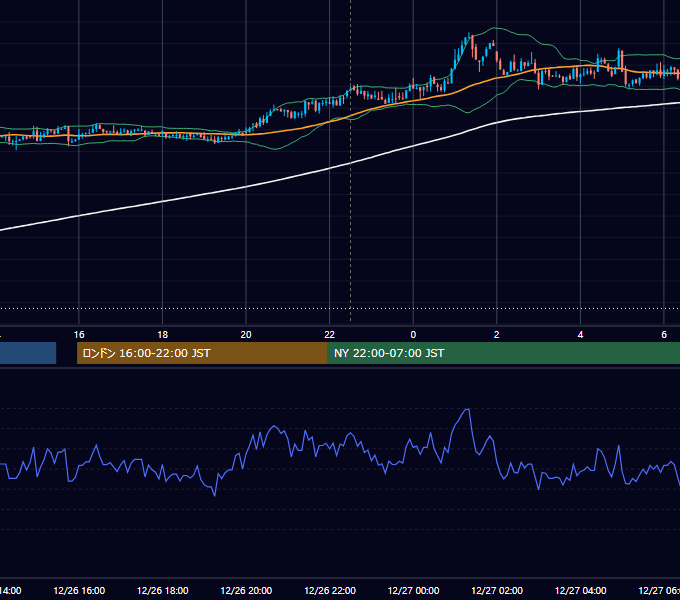The width and height of the screenshot is (680, 600).
Task: Click the 12/26 20:00 time label
Action: (246, 590)
